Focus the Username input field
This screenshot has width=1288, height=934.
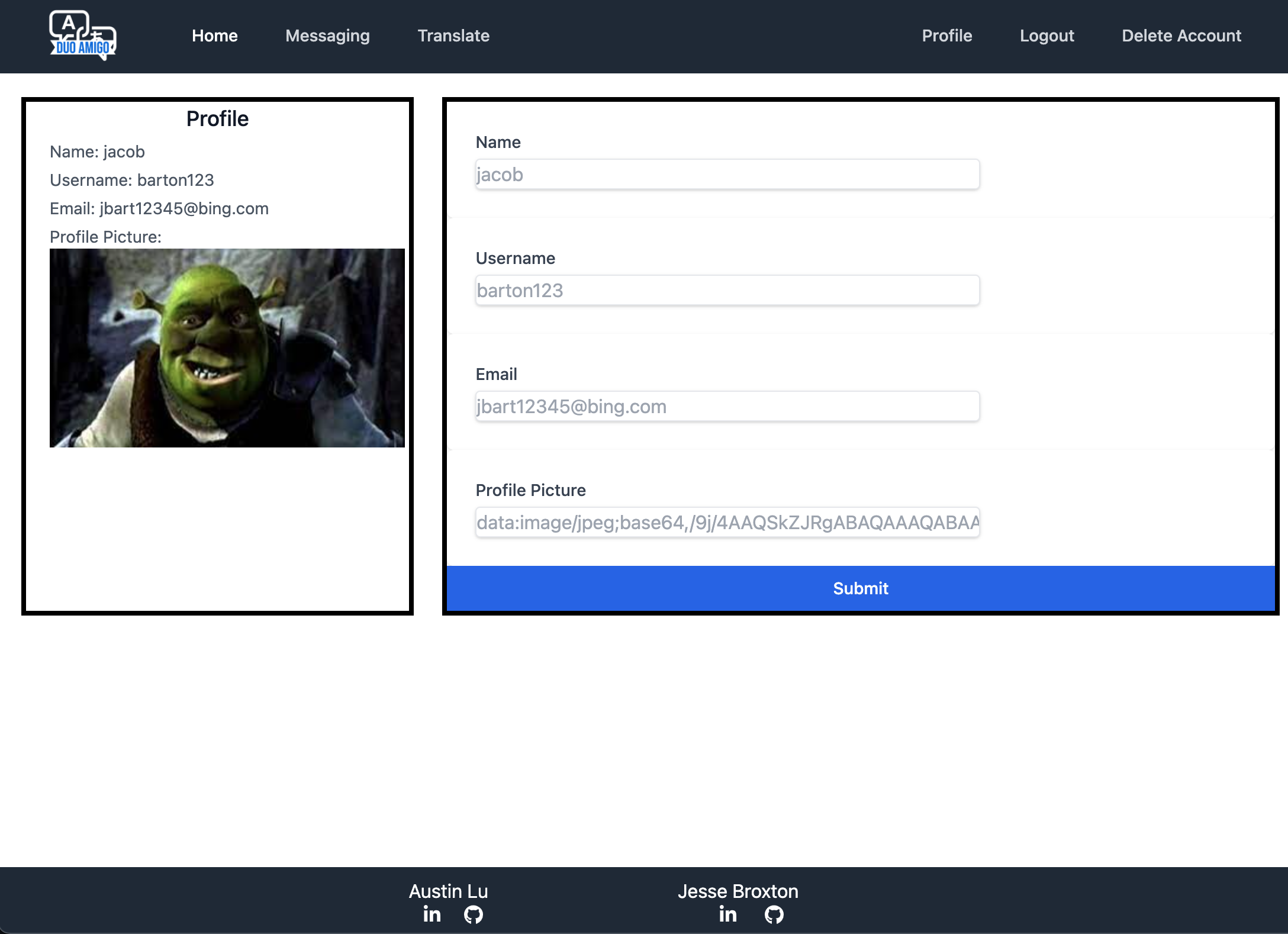click(x=727, y=291)
